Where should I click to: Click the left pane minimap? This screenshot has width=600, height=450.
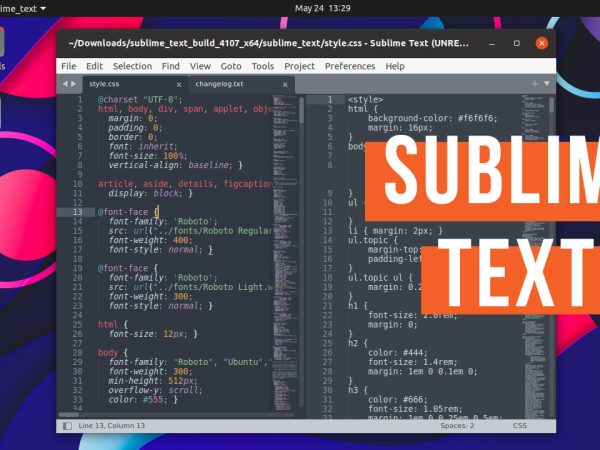pos(285,253)
